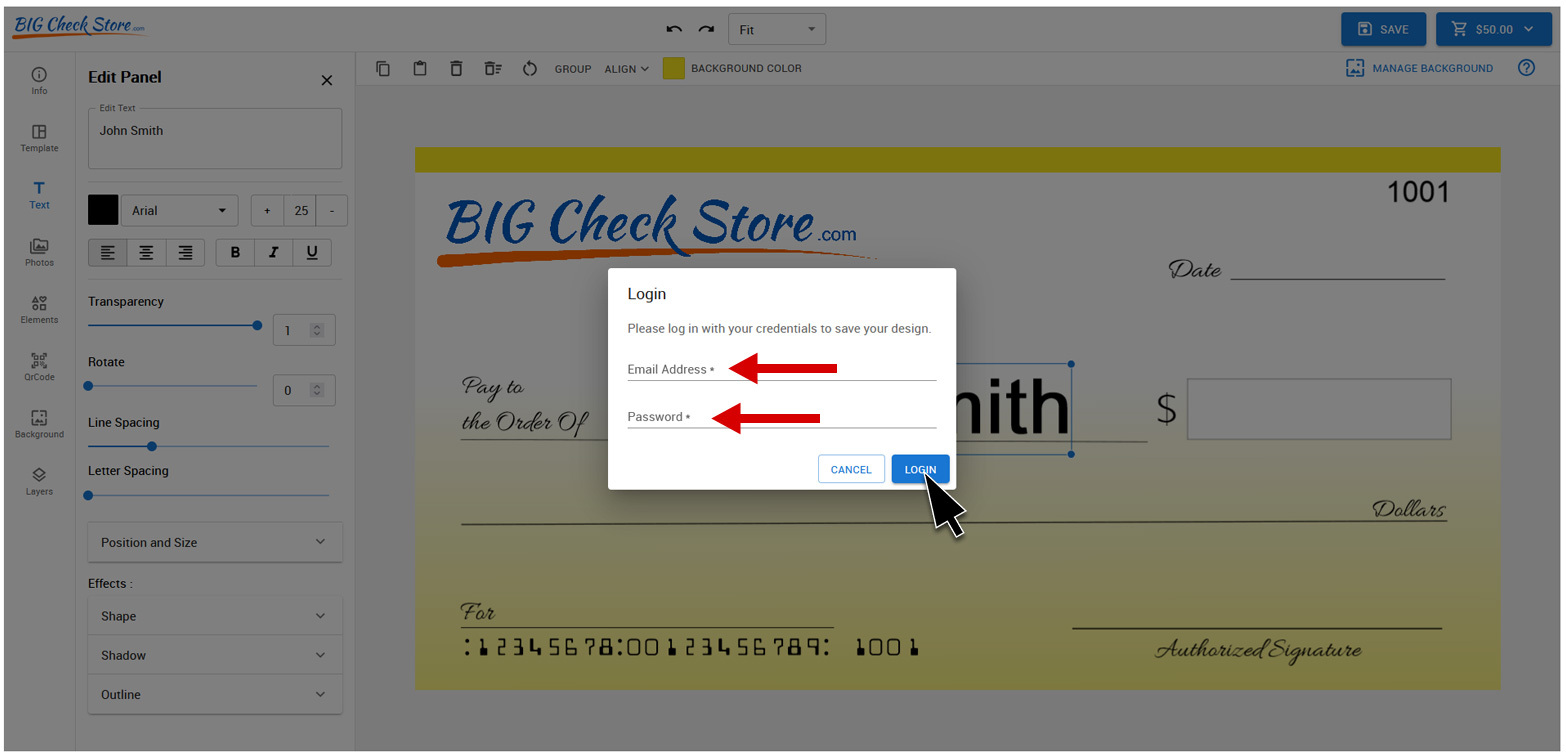Click the font size 25 field
Viewport: 1566px width, 756px height.
[299, 211]
